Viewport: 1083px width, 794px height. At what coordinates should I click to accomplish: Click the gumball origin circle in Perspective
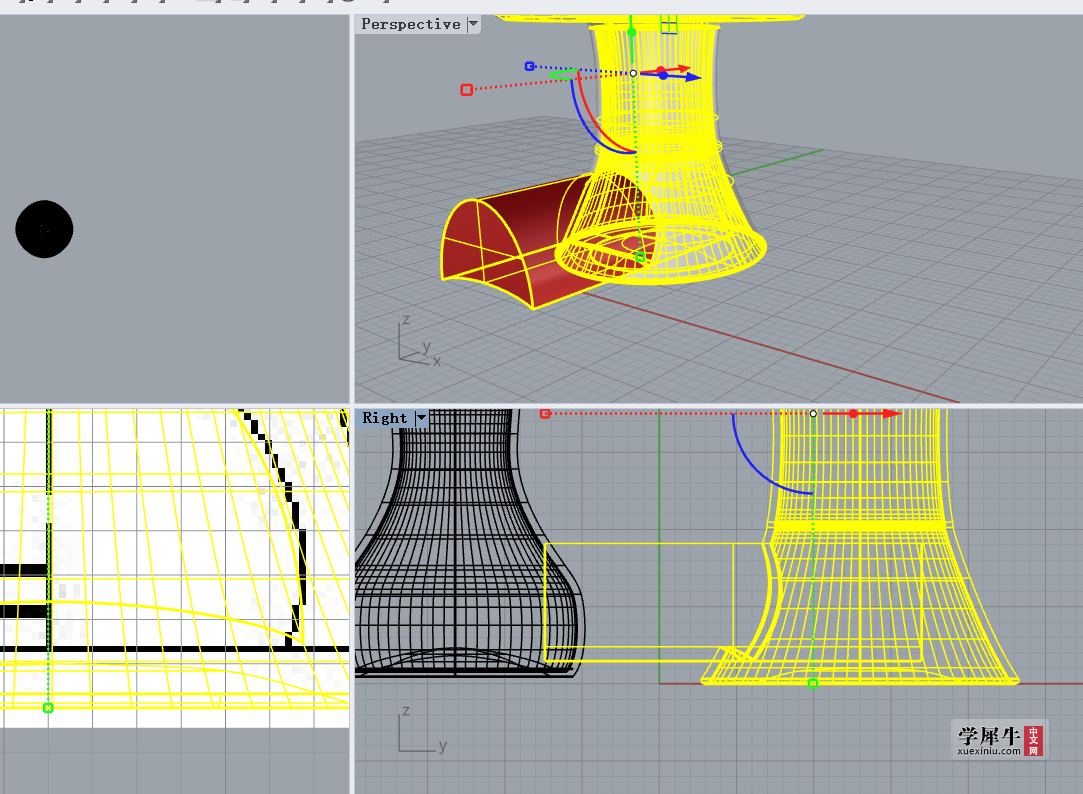(x=633, y=73)
